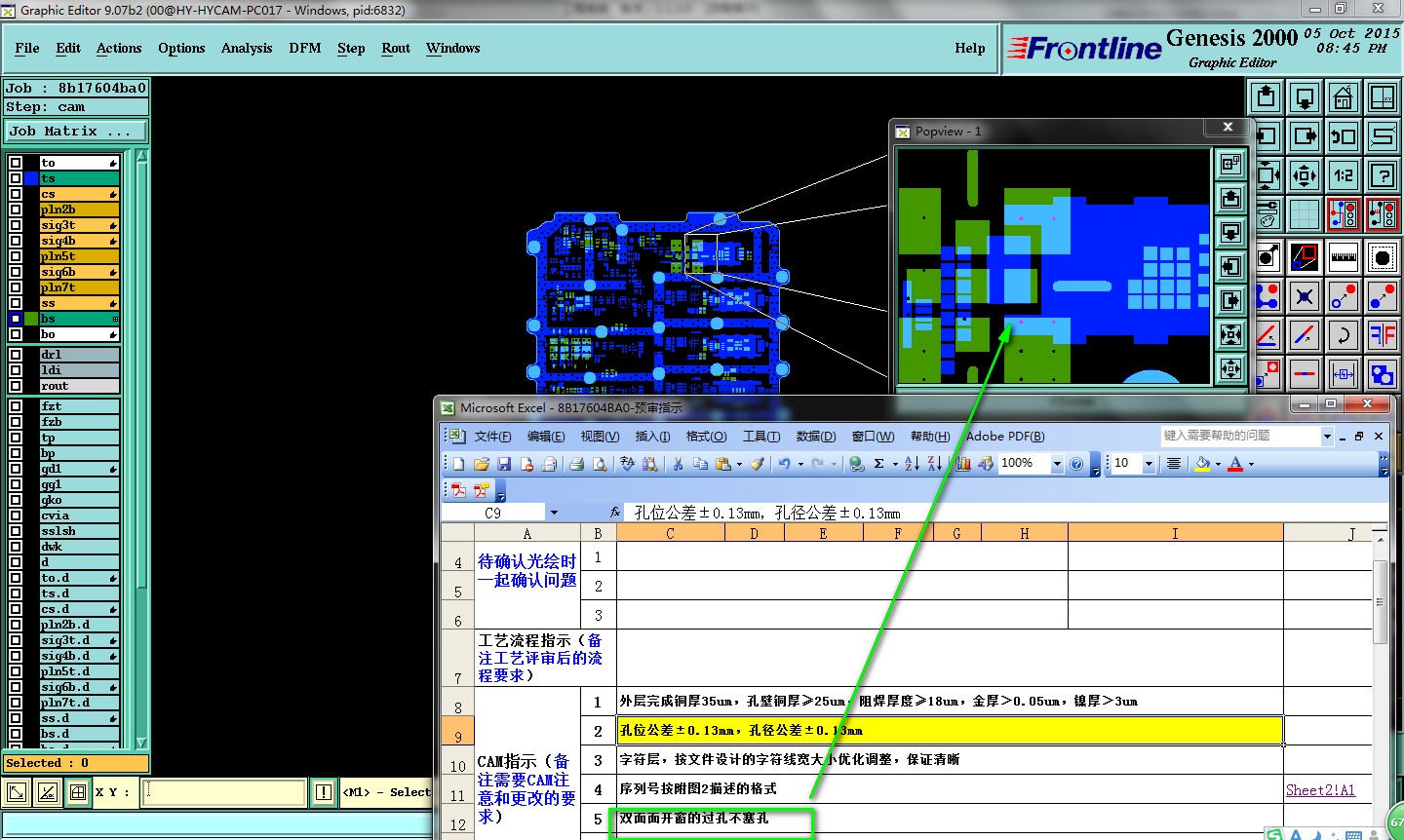Click Excel Save icon
The image size is (1404, 840).
(x=504, y=464)
